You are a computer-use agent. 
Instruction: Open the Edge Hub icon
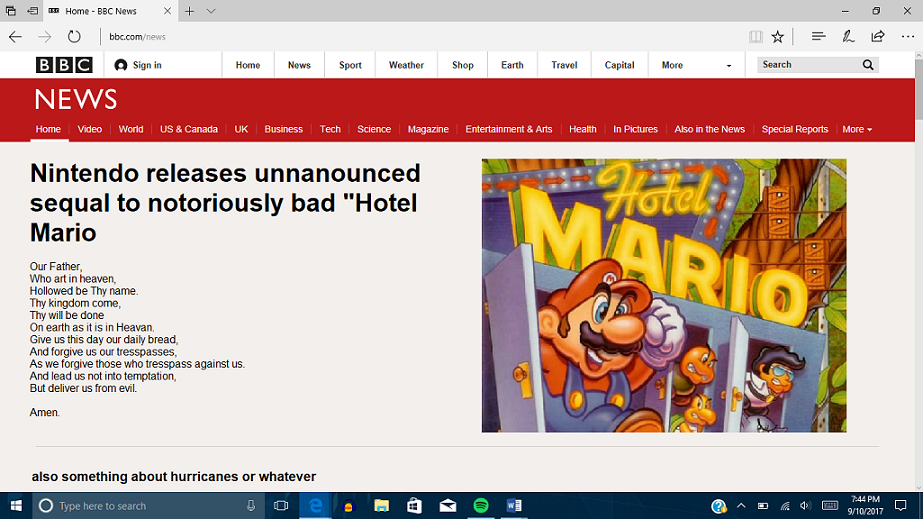818,37
